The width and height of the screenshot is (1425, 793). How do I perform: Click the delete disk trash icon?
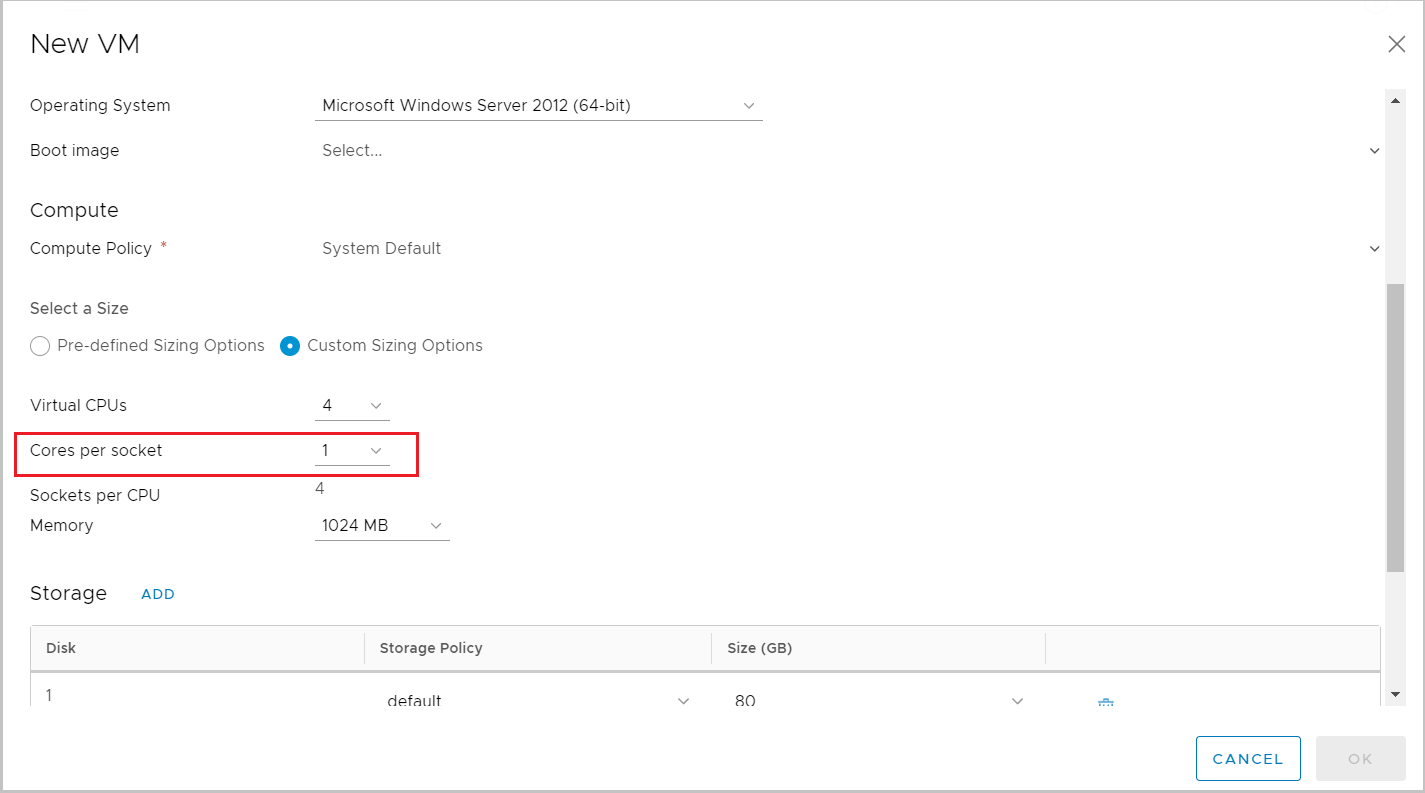[x=1105, y=702]
